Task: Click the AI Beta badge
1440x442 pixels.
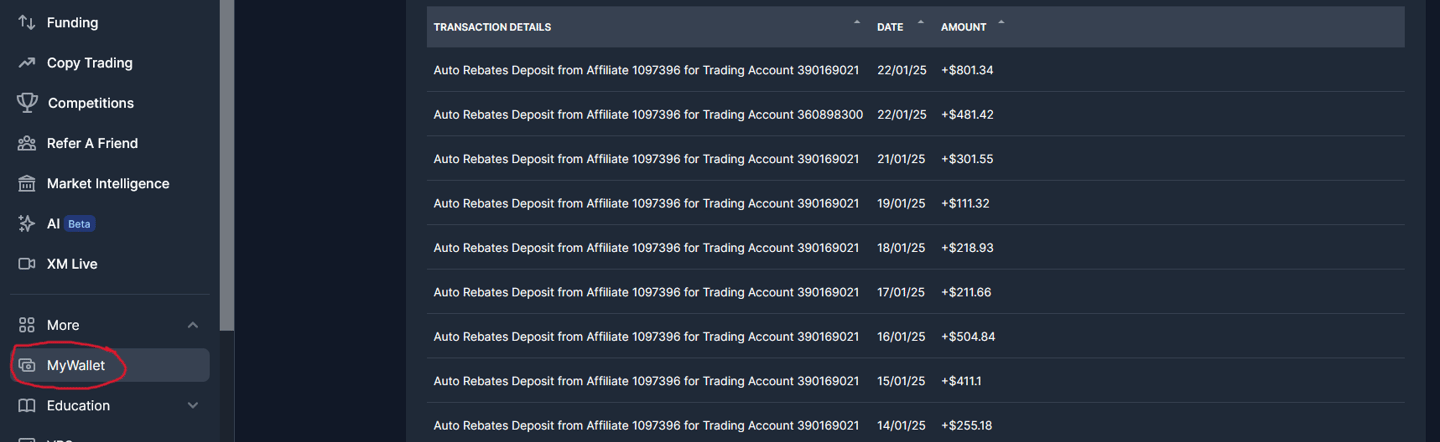Action: pyautogui.click(x=80, y=224)
